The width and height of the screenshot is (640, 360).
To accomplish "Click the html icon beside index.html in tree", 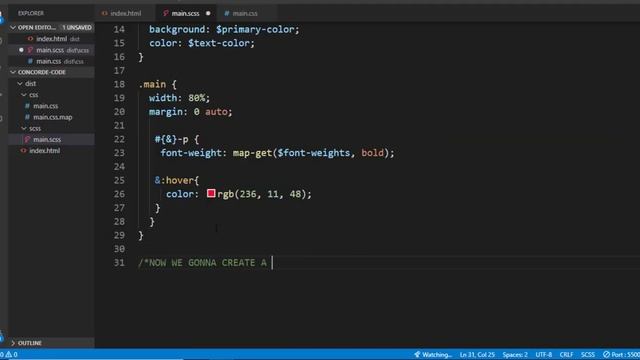I will pyautogui.click(x=23, y=151).
